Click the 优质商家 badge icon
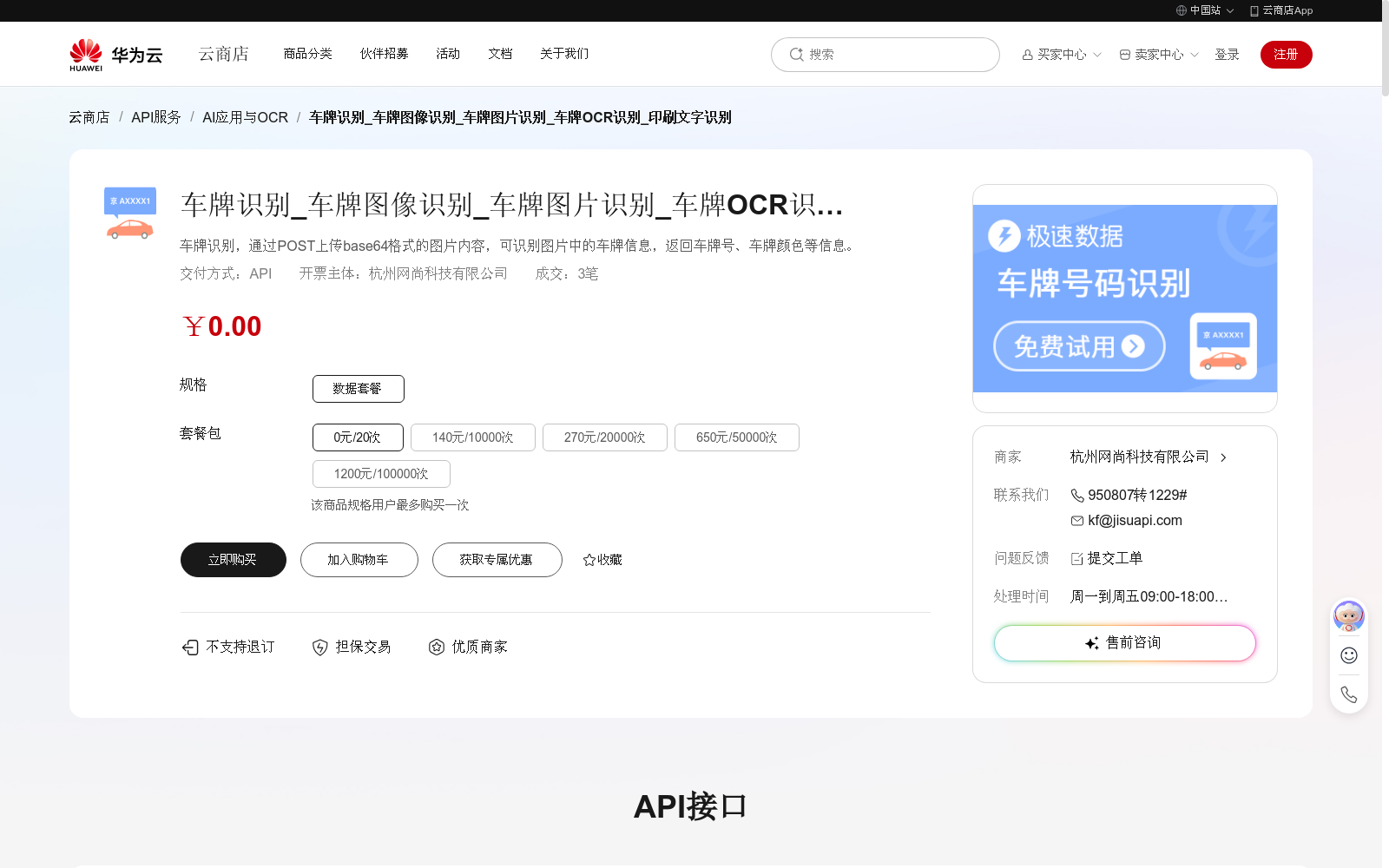Image resolution: width=1389 pixels, height=868 pixels. [x=437, y=648]
